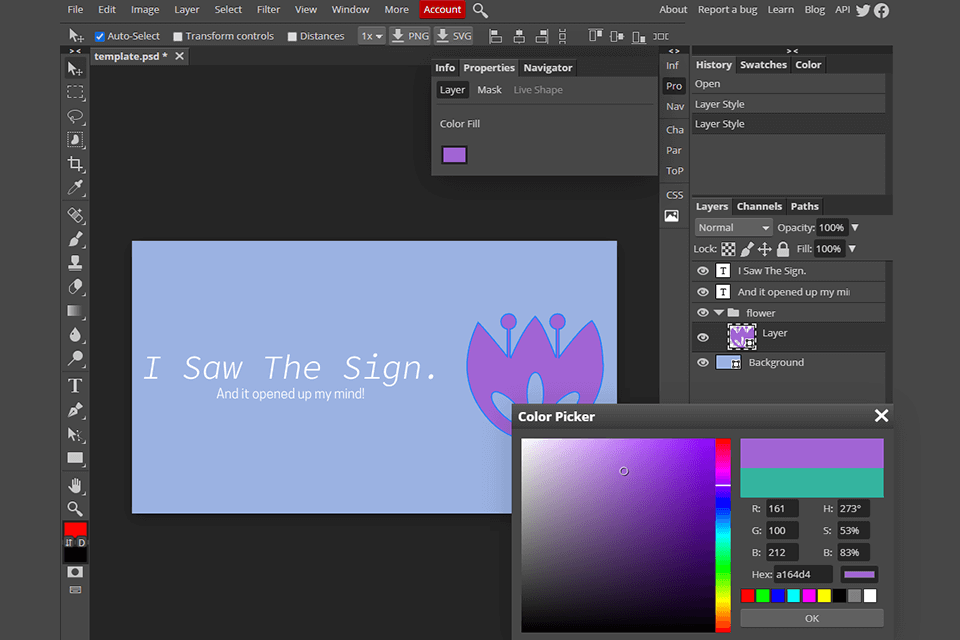Image resolution: width=960 pixels, height=640 pixels.
Task: Uncheck the Auto-Select checkbox
Action: (100, 37)
